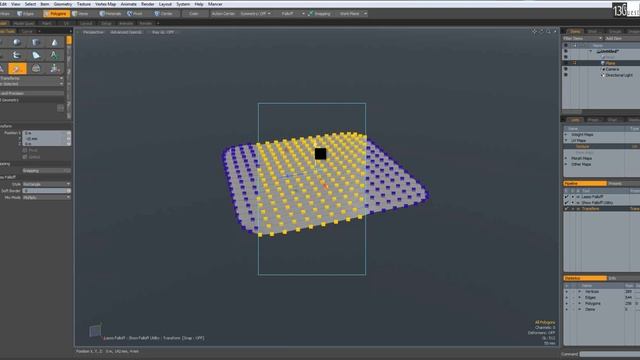
Task: Select the cylinder primitive tool
Action: (x=36, y=42)
